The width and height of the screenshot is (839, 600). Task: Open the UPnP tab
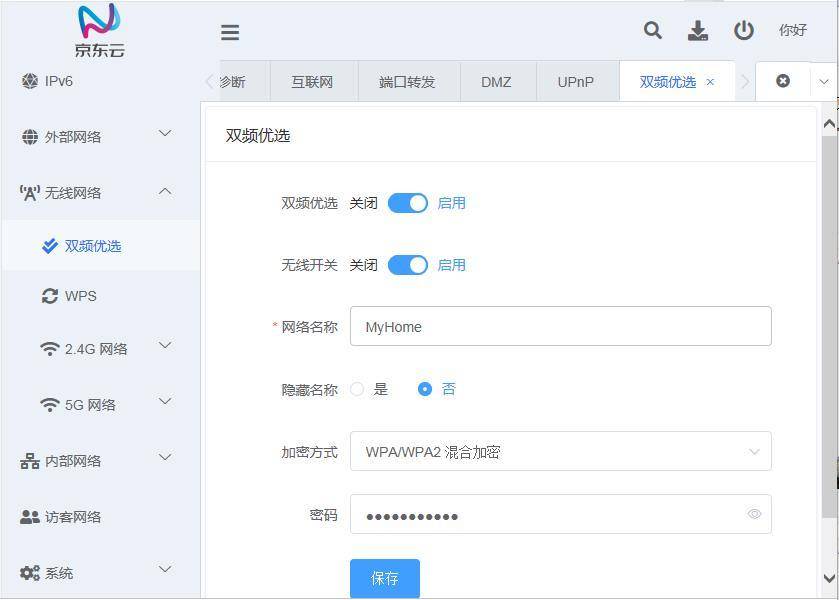coord(575,81)
